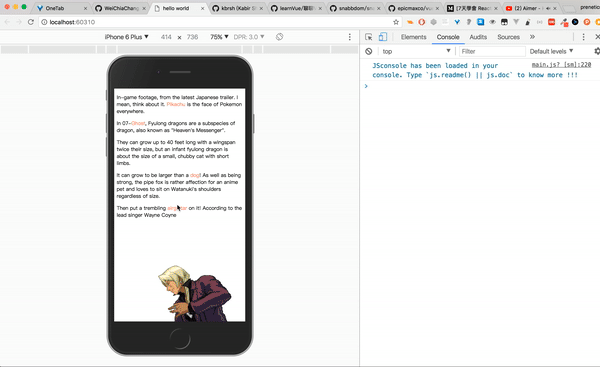Open the top execution context dropdown
This screenshot has width=600, height=367.
(x=416, y=51)
